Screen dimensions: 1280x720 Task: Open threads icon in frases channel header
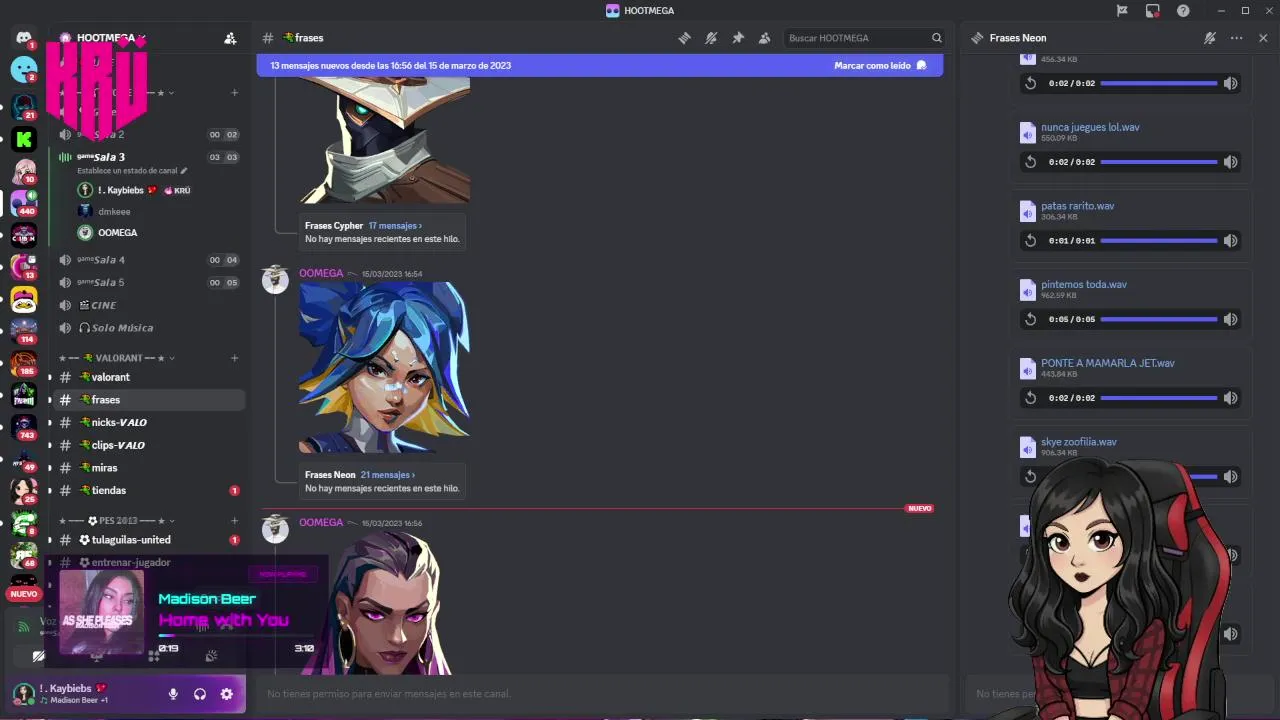tap(684, 38)
